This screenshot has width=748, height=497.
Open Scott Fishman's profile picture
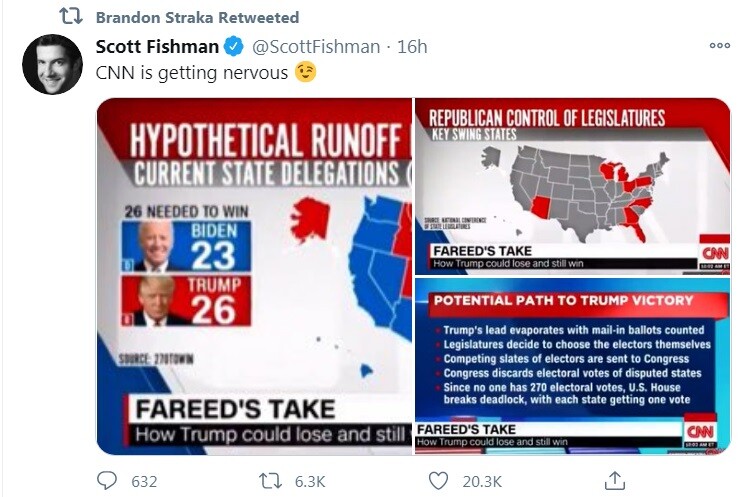52,64
